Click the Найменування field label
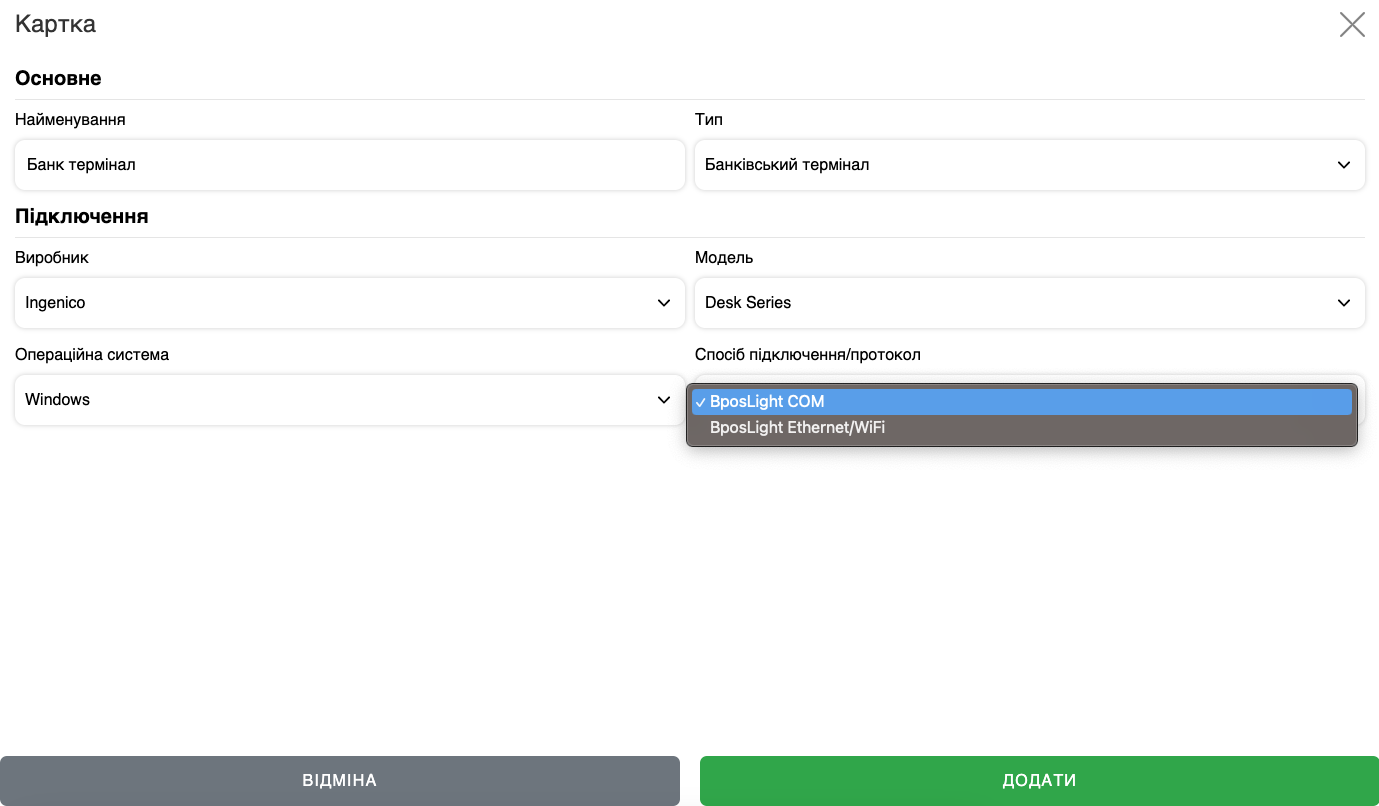1379x806 pixels. pos(70,120)
